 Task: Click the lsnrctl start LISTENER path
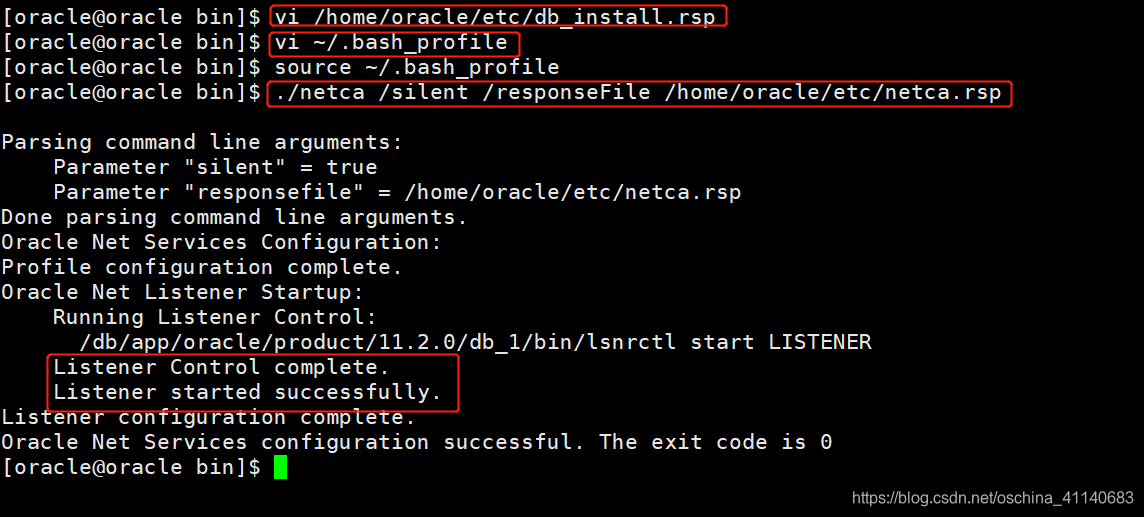pos(475,342)
